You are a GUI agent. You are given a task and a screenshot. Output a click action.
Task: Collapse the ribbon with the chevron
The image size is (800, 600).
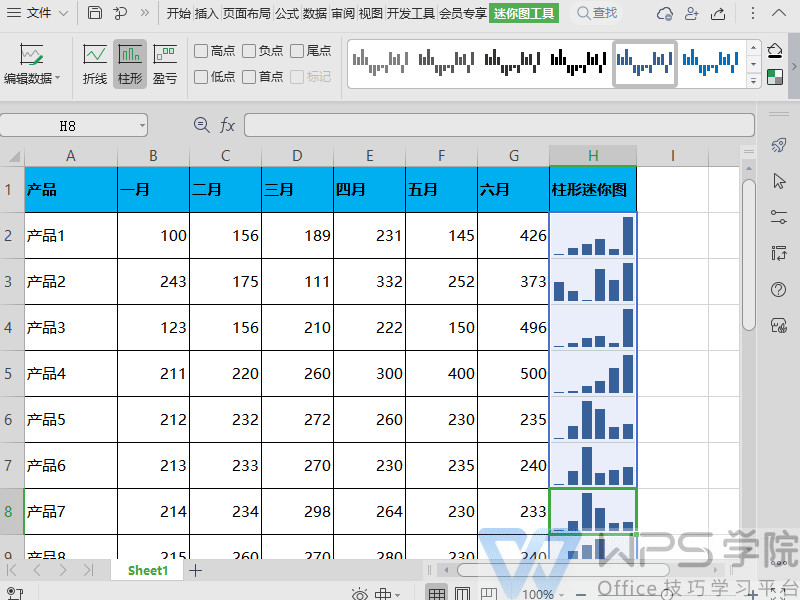click(779, 13)
